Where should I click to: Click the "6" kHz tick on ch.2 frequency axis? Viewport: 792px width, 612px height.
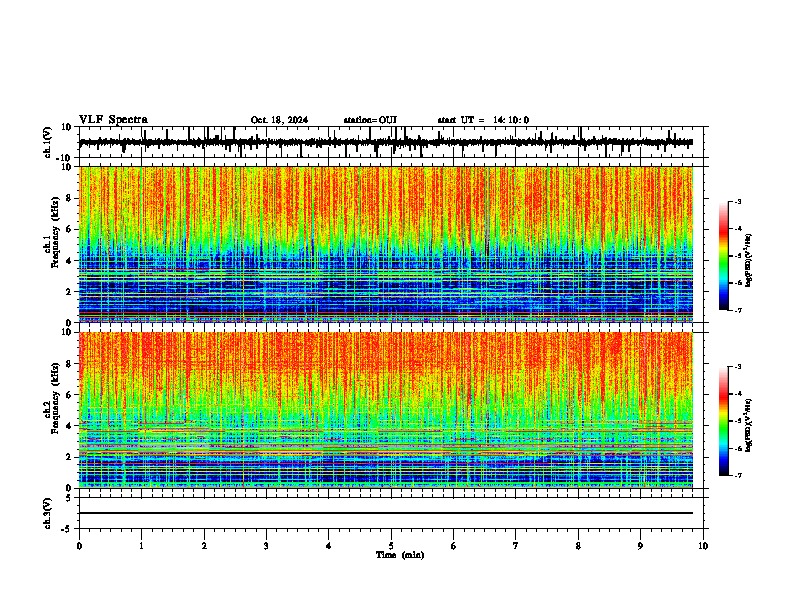pos(70,394)
